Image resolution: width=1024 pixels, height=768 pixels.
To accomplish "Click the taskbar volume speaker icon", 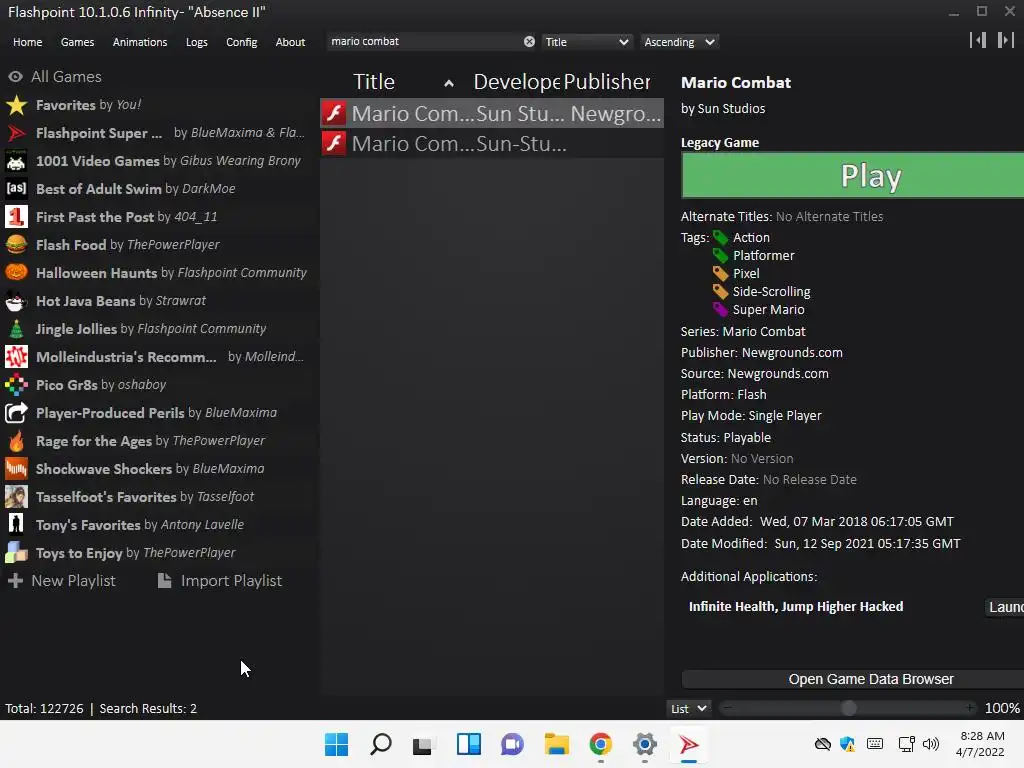I will (x=931, y=744).
